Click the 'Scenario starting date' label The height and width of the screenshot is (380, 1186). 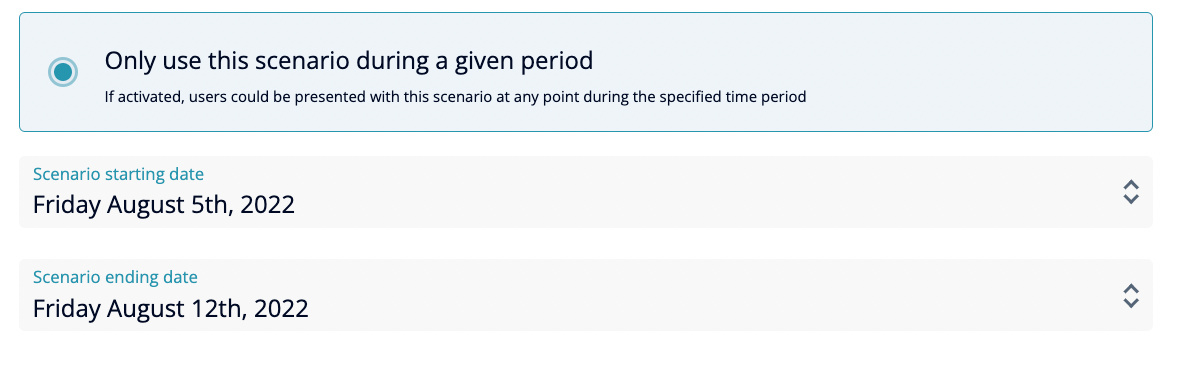pos(118,174)
